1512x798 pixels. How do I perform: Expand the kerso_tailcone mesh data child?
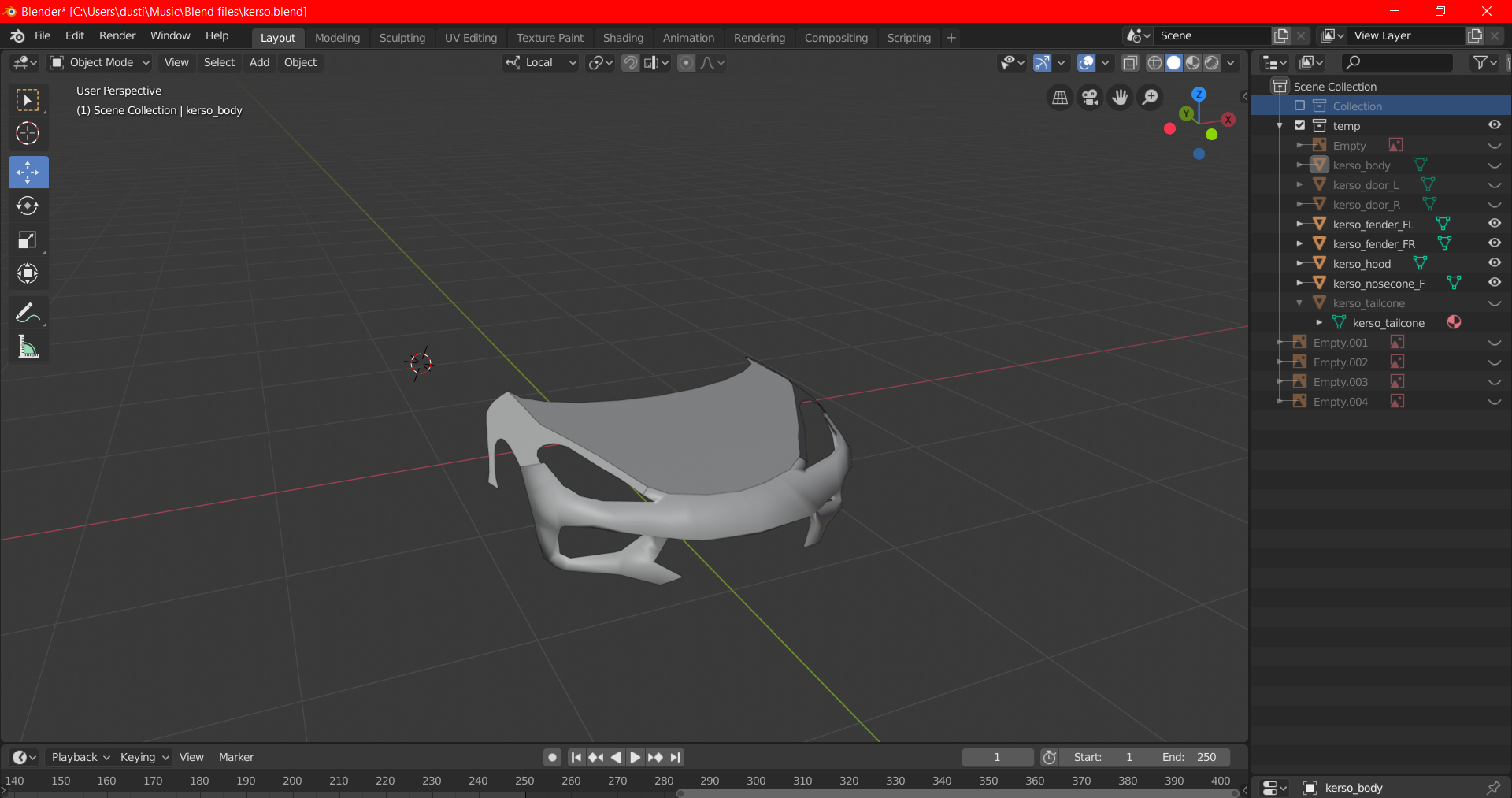1319,322
